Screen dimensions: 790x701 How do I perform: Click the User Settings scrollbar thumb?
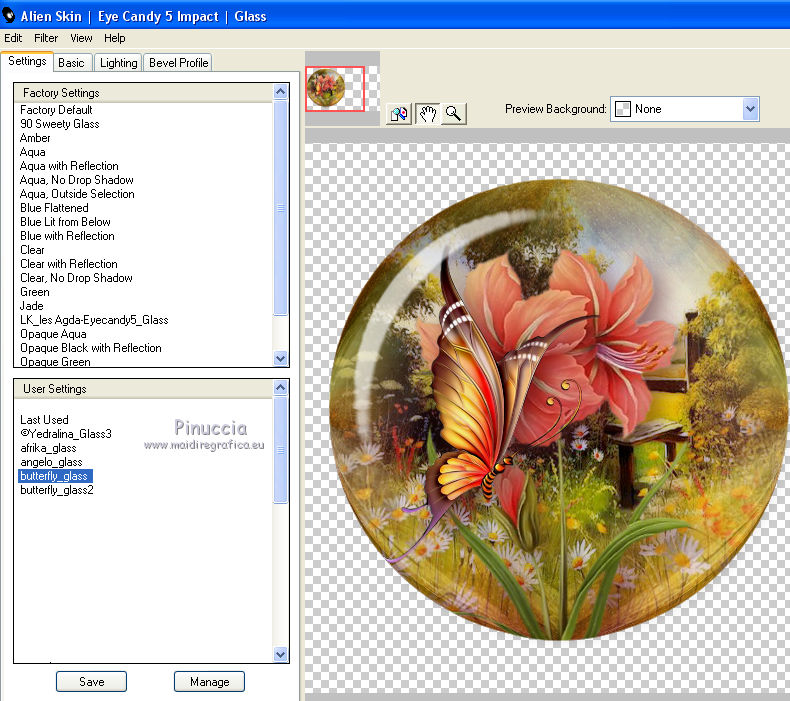click(281, 450)
